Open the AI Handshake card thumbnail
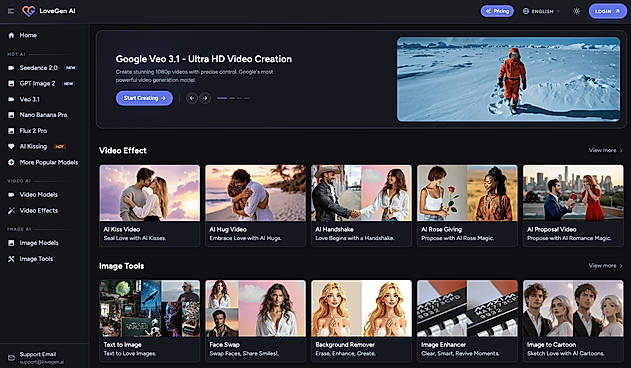 tap(361, 193)
